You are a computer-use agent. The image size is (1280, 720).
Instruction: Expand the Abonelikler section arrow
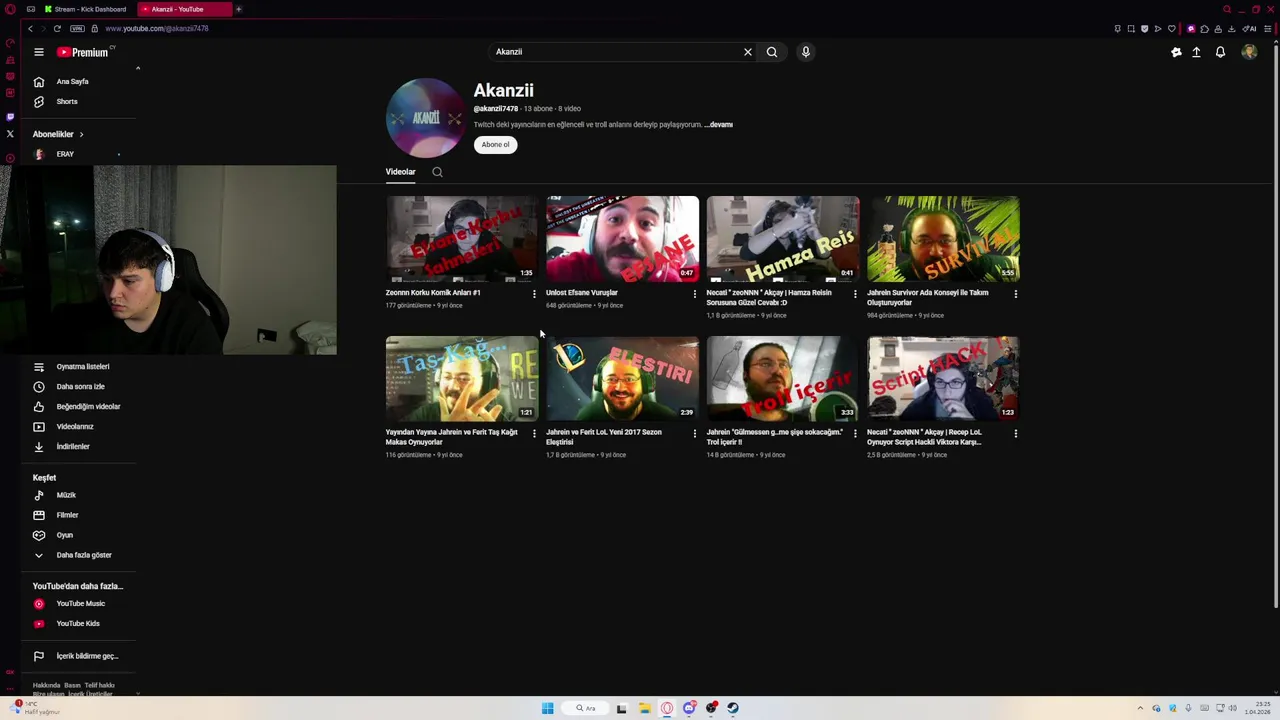81,134
